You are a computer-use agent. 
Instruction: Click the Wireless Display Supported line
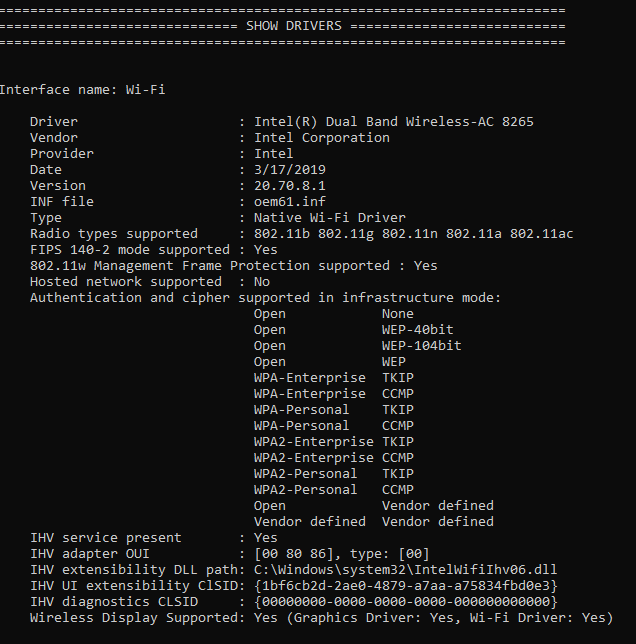pos(321,618)
